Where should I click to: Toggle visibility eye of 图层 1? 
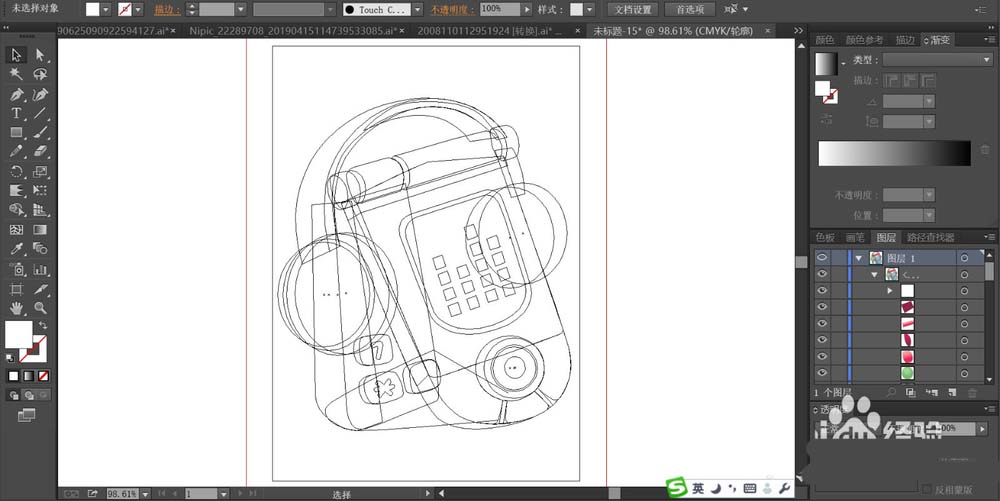pos(821,258)
